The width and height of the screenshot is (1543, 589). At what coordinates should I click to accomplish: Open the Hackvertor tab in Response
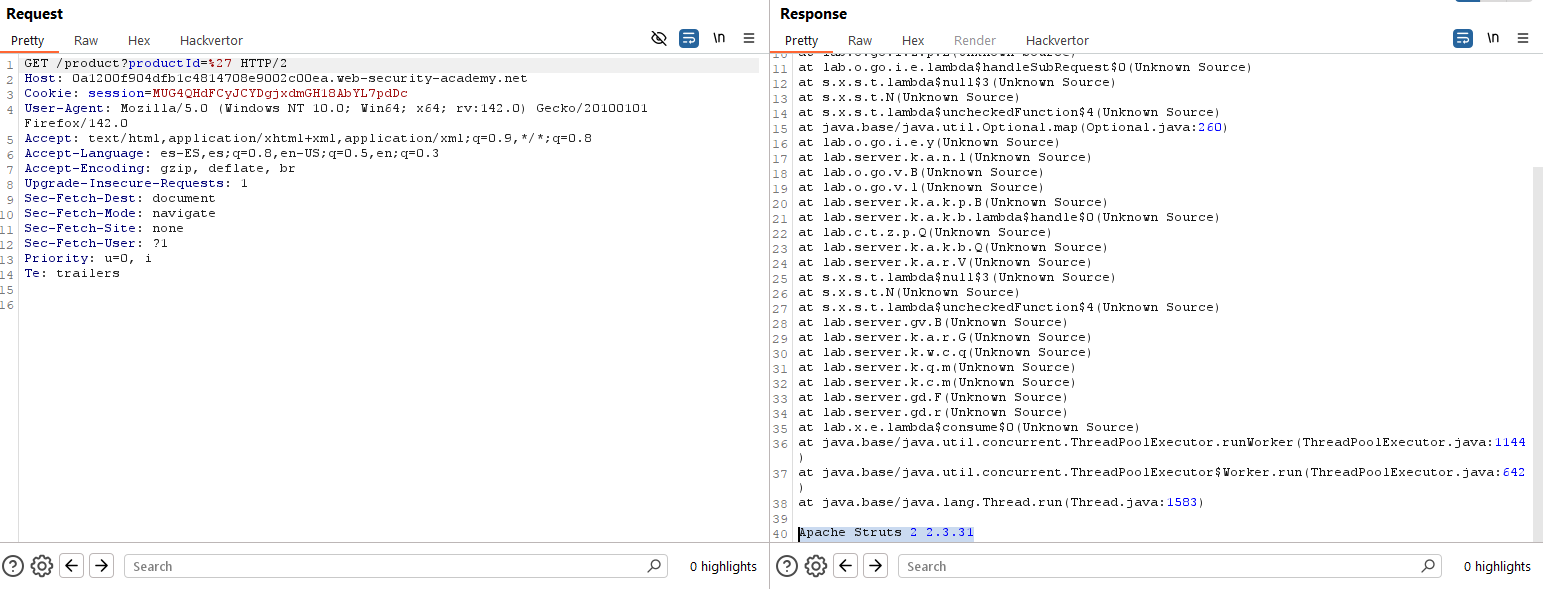coord(1057,41)
